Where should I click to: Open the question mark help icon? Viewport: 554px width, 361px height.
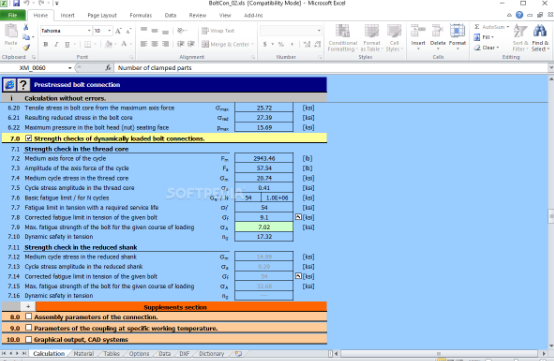(x=23, y=85)
